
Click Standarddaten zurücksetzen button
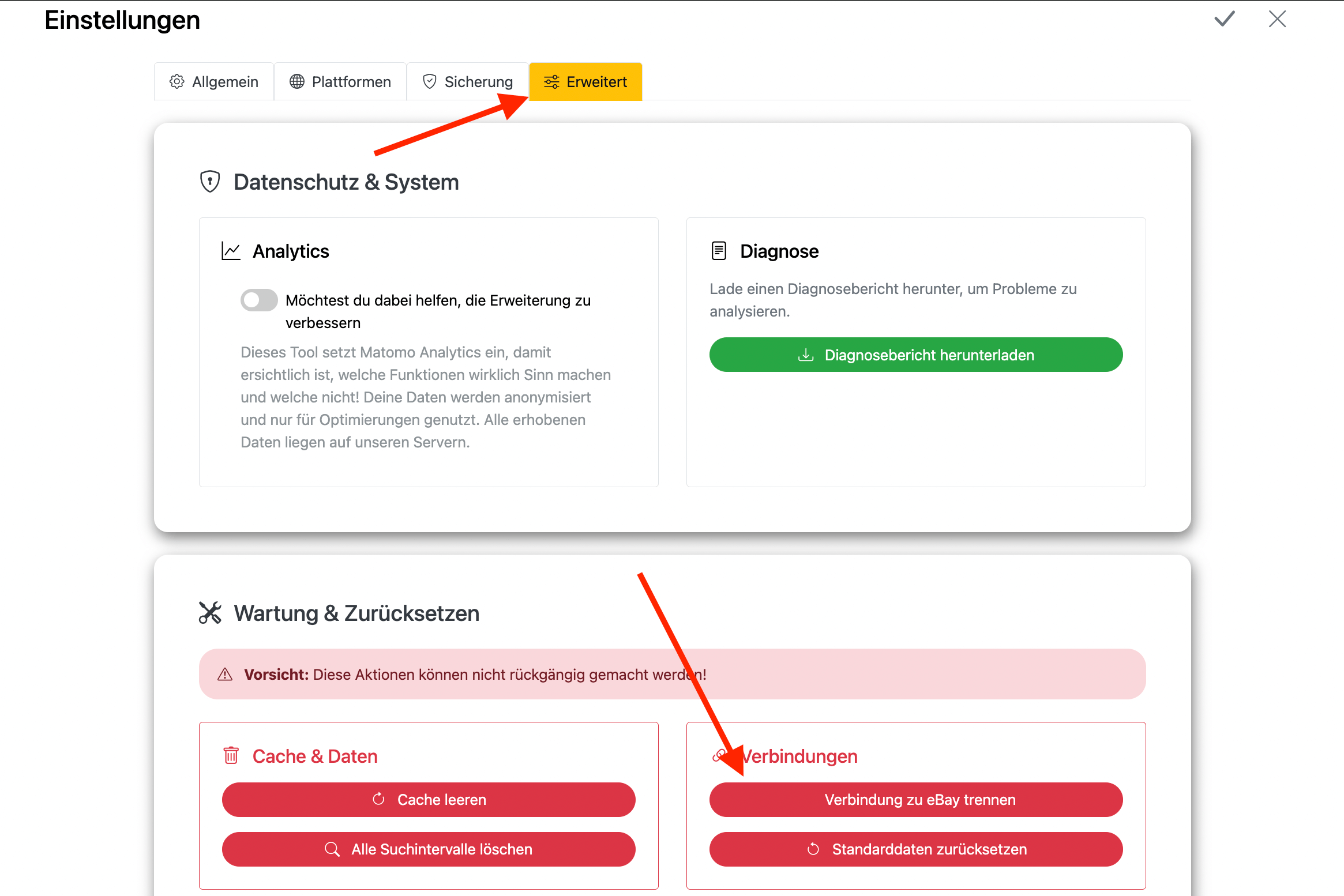pos(916,849)
